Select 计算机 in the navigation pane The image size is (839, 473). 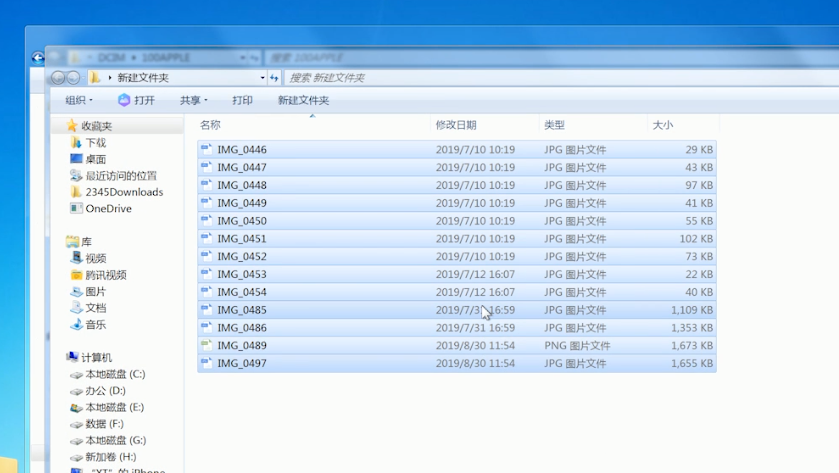point(96,357)
